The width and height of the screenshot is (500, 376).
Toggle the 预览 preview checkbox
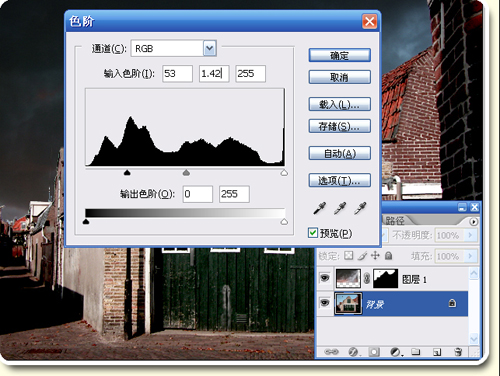(x=313, y=233)
